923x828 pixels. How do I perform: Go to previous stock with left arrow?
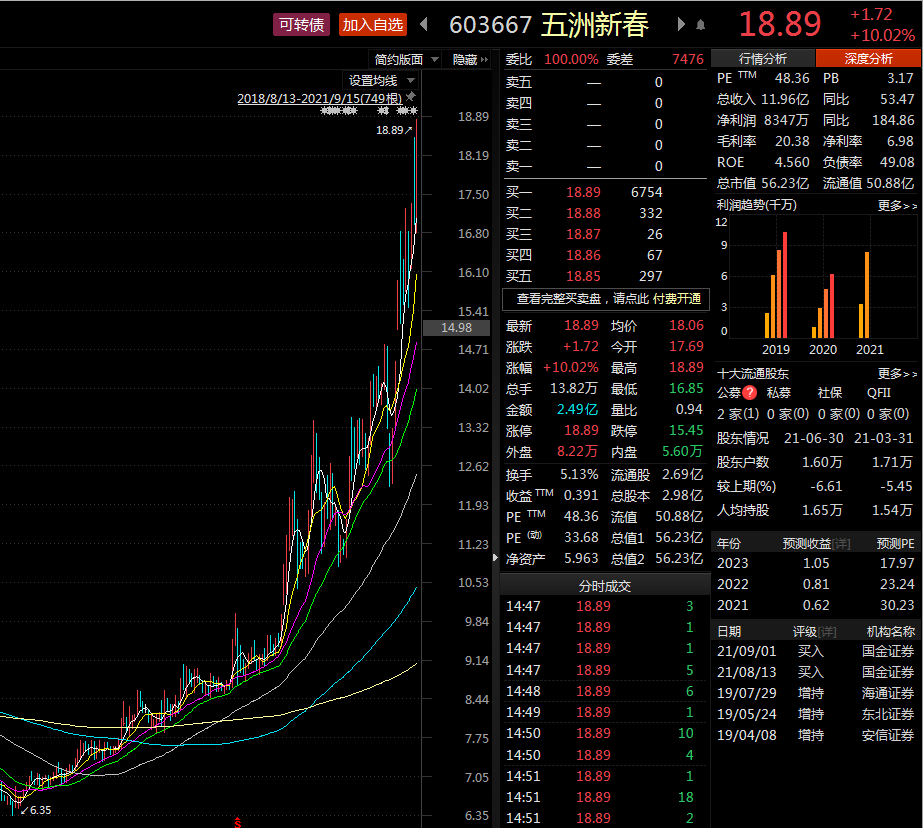[x=423, y=24]
